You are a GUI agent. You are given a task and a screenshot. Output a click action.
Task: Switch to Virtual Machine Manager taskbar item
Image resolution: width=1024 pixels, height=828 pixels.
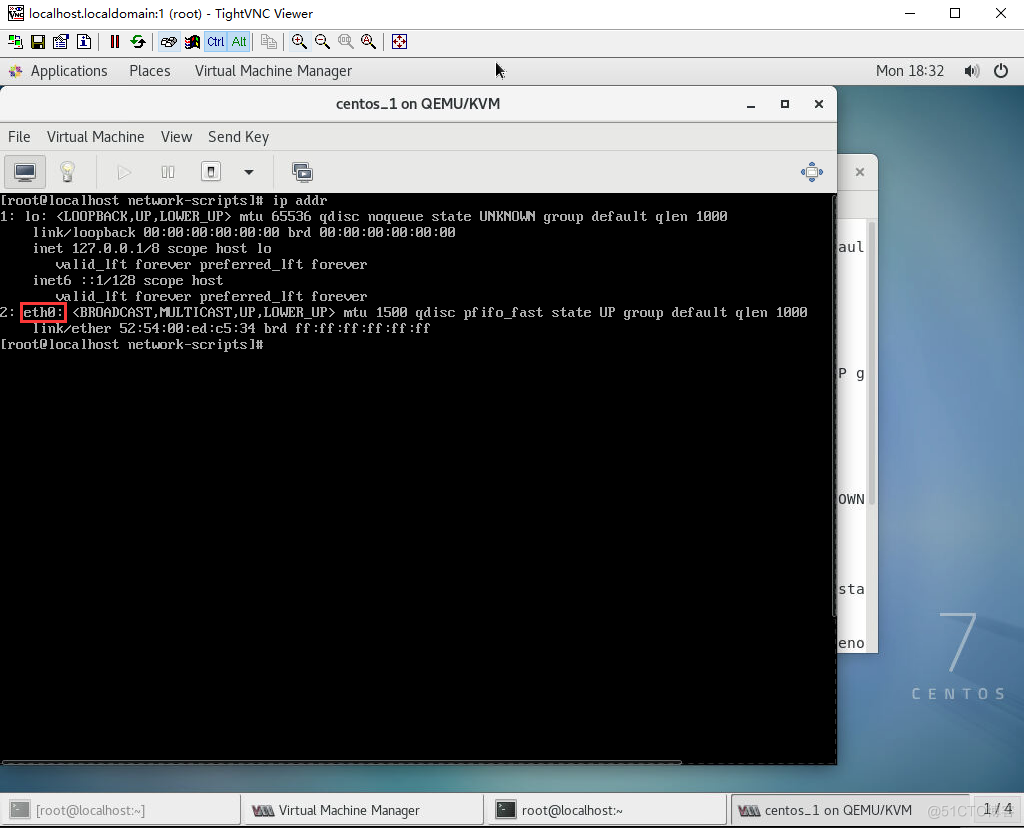click(x=362, y=810)
